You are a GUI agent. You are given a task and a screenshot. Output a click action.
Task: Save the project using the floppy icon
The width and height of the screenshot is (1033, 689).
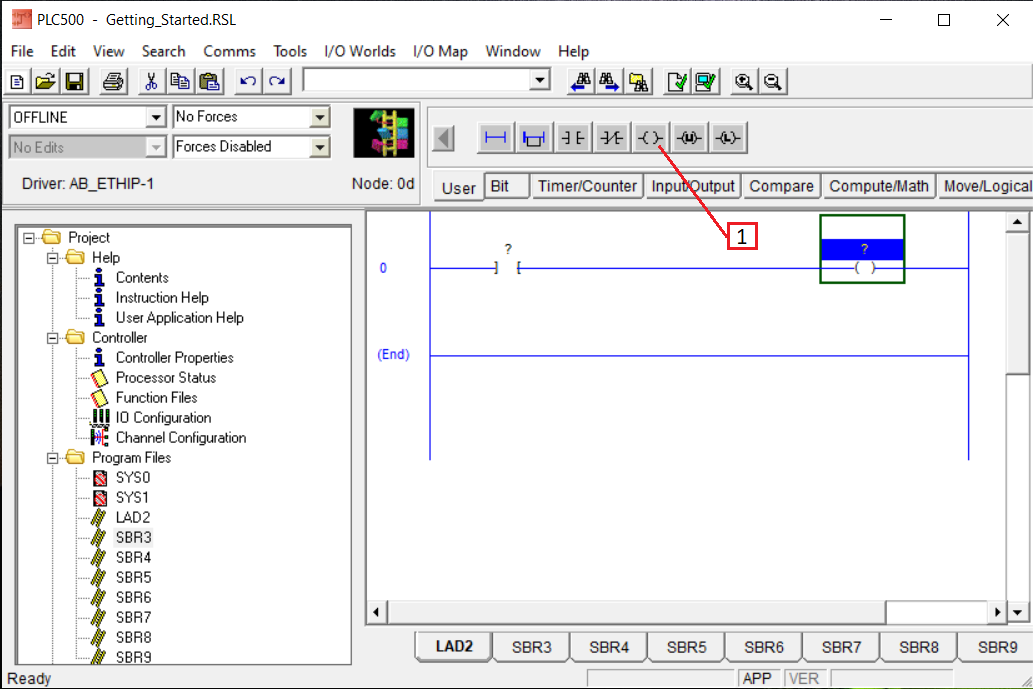tap(74, 82)
